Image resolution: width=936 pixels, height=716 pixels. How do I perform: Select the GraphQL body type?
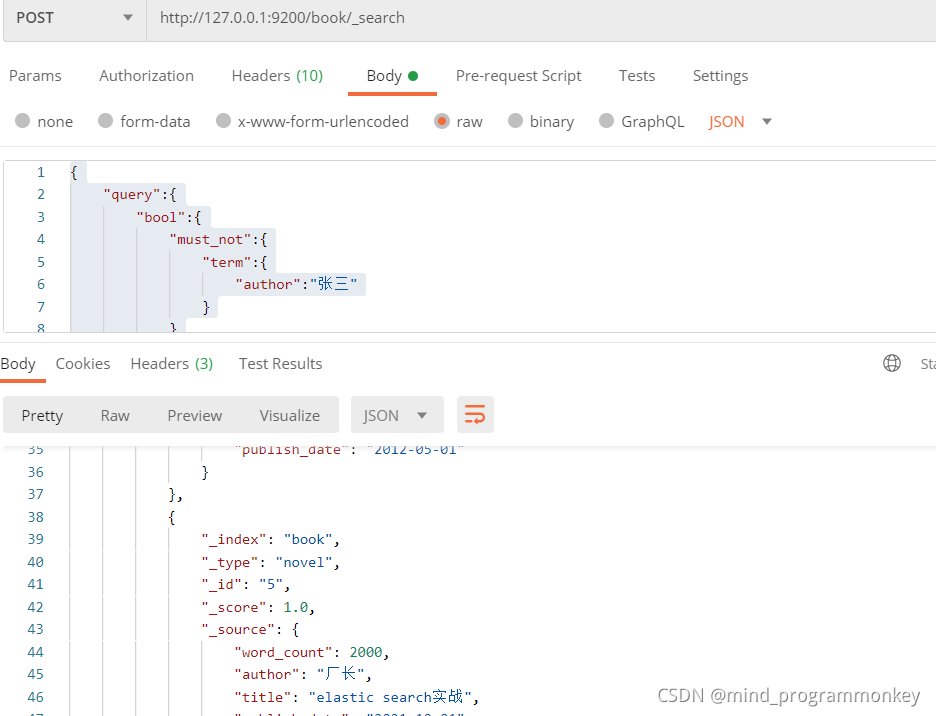pyautogui.click(x=642, y=121)
